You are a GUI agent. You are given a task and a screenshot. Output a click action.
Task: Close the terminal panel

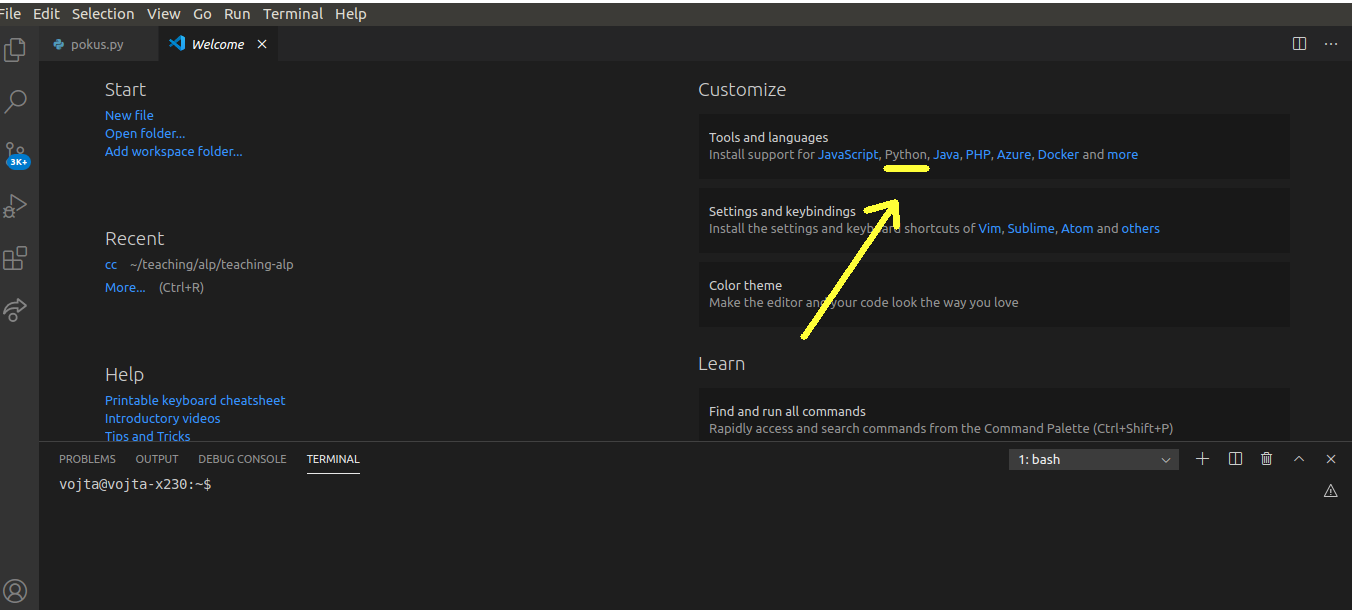coord(1331,459)
